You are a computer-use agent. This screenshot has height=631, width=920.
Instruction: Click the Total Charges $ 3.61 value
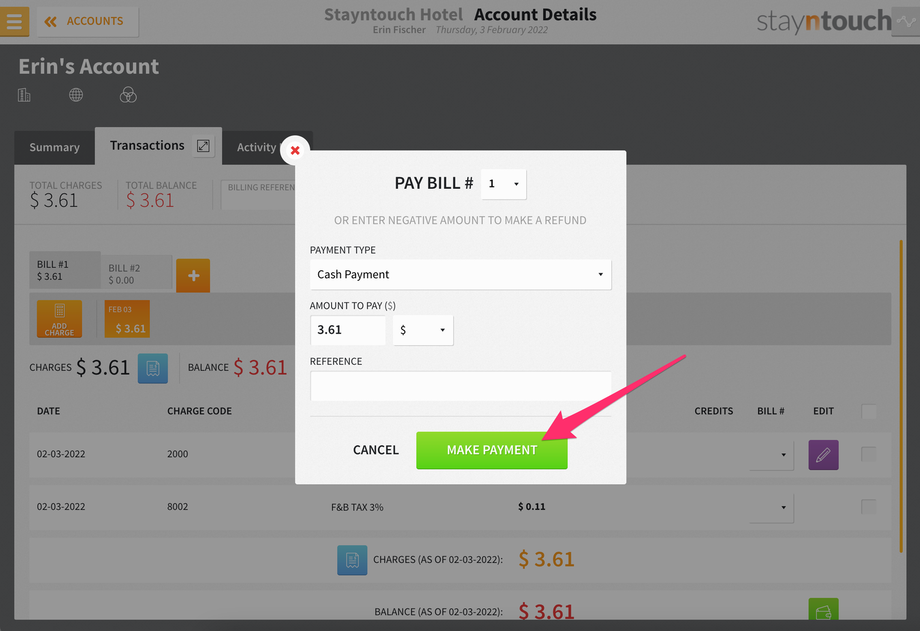[54, 201]
